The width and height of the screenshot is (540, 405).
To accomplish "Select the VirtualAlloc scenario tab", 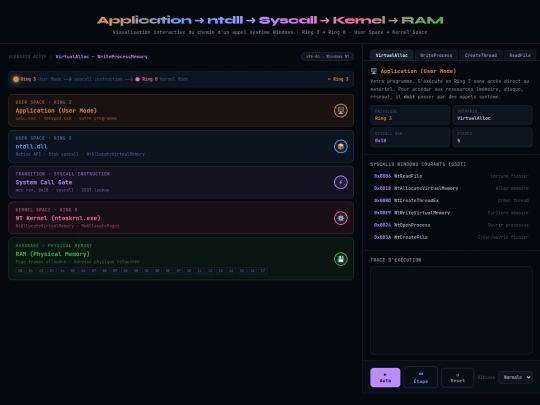I will [392, 55].
